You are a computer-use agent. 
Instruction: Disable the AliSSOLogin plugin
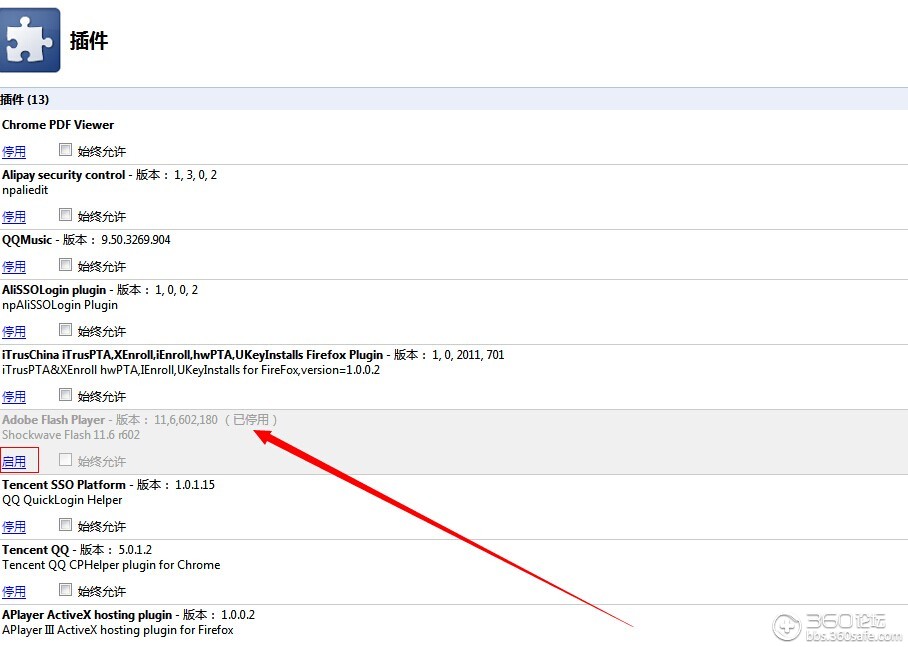(x=14, y=331)
